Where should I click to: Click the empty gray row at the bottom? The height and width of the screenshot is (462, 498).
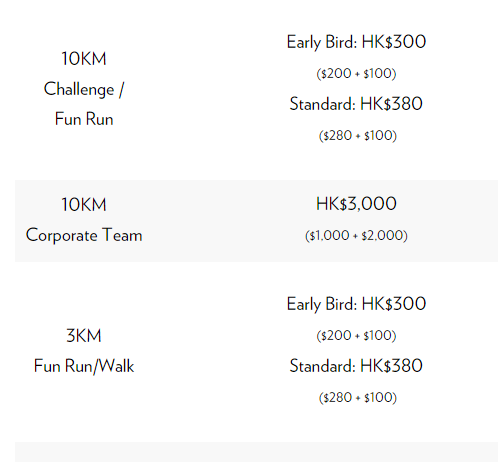click(256, 452)
